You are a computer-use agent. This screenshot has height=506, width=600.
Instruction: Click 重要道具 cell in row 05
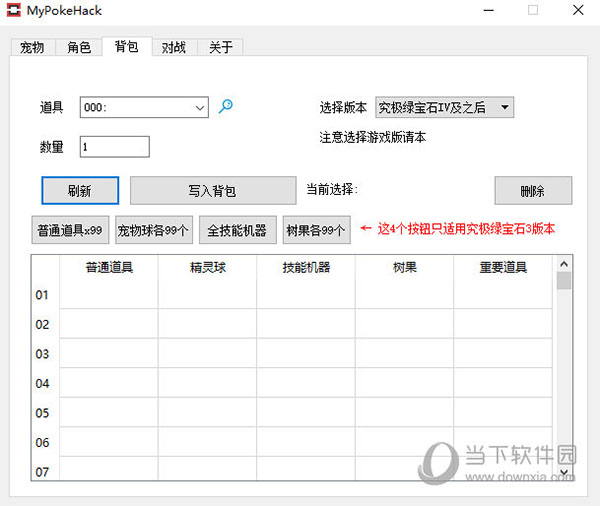[x=503, y=412]
